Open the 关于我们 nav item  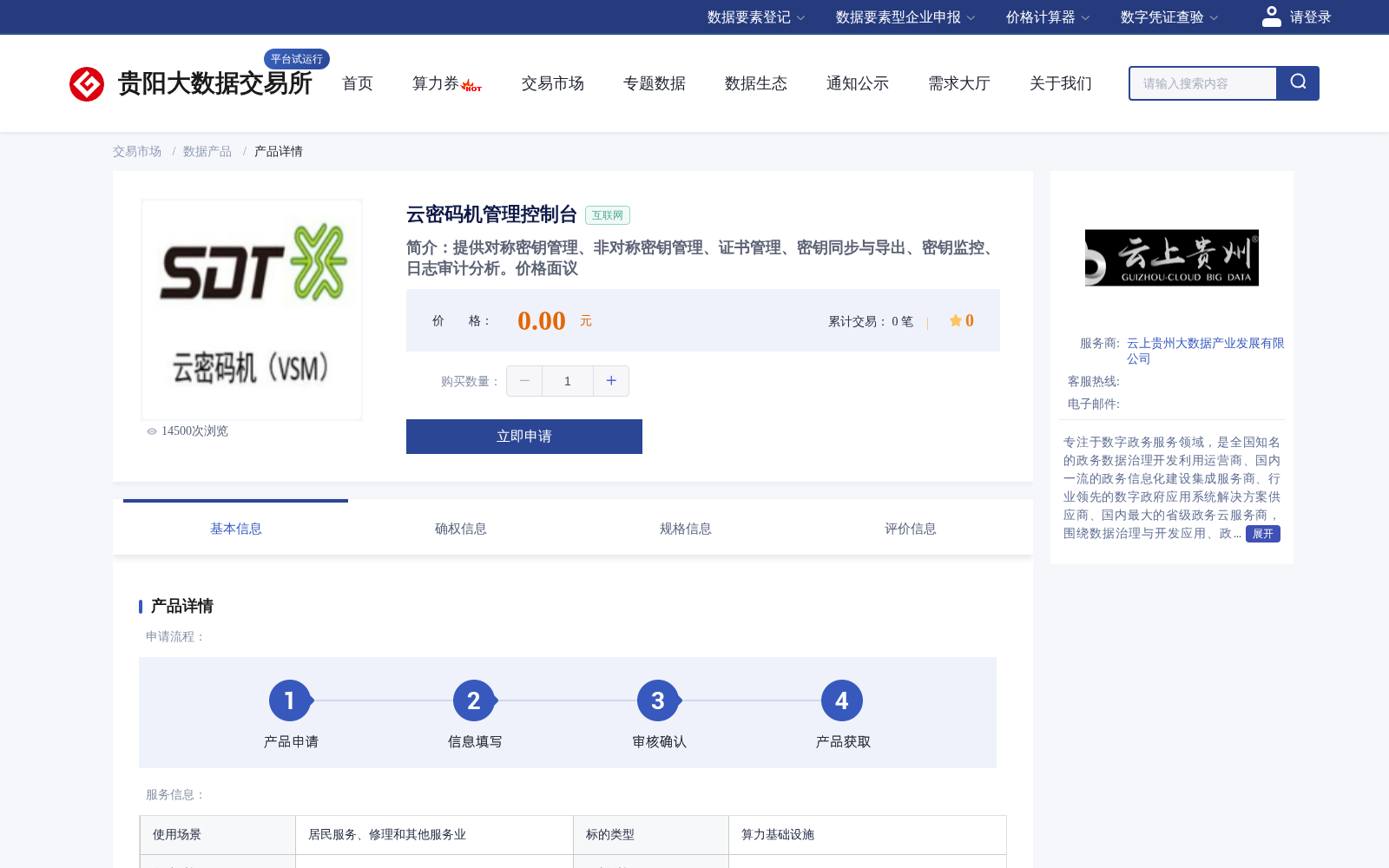coord(1061,83)
